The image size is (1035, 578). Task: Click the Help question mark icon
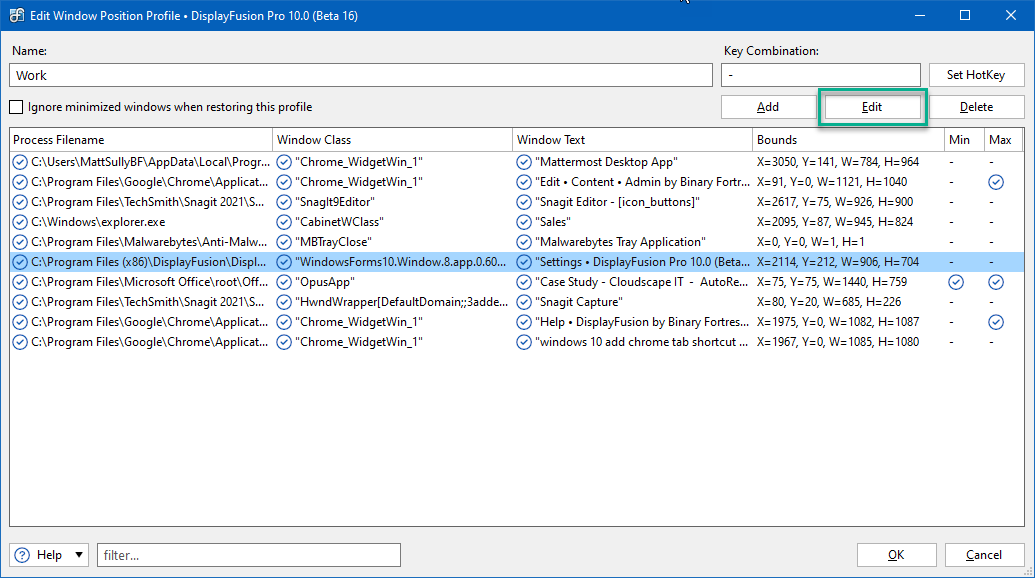point(22,555)
